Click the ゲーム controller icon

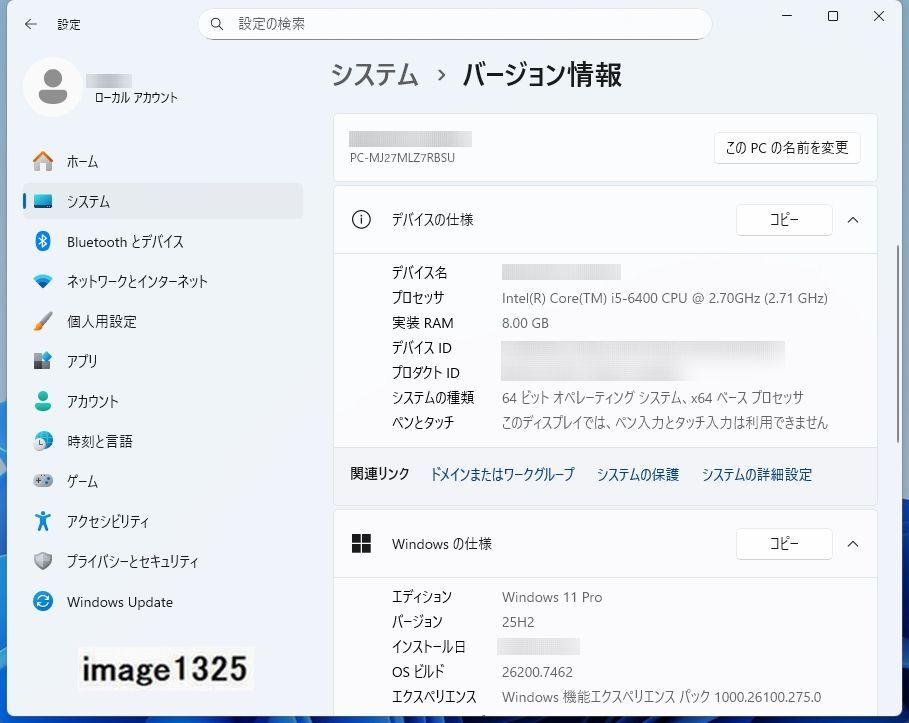pyautogui.click(x=43, y=481)
